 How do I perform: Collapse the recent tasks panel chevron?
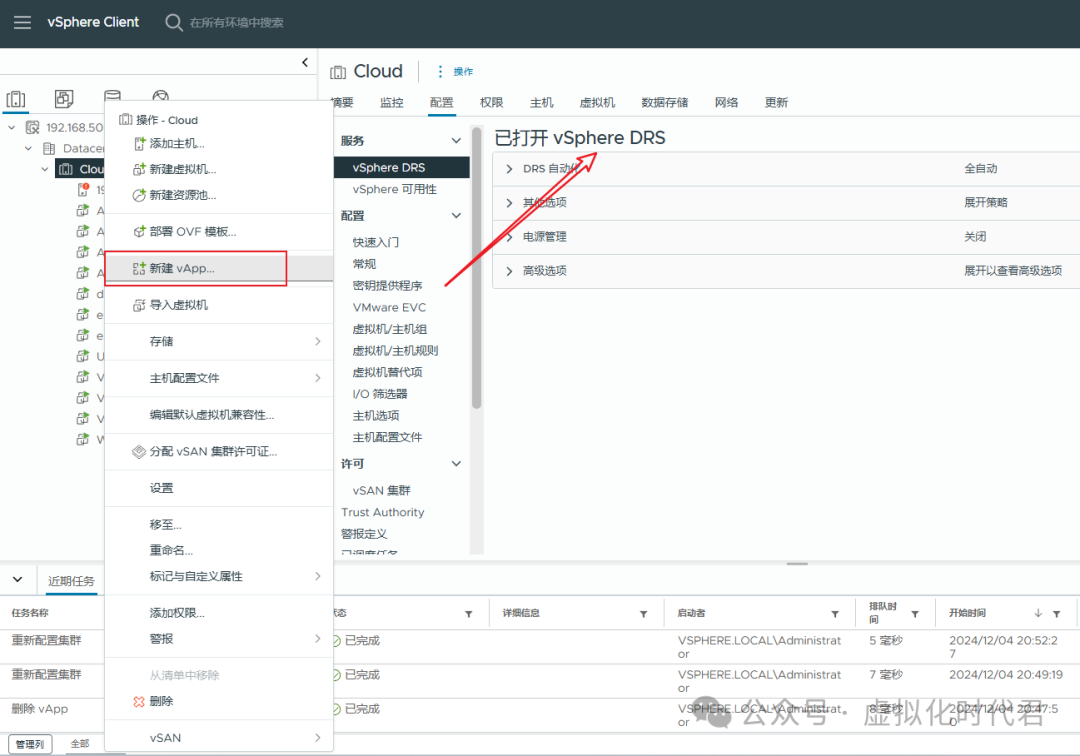[17, 580]
